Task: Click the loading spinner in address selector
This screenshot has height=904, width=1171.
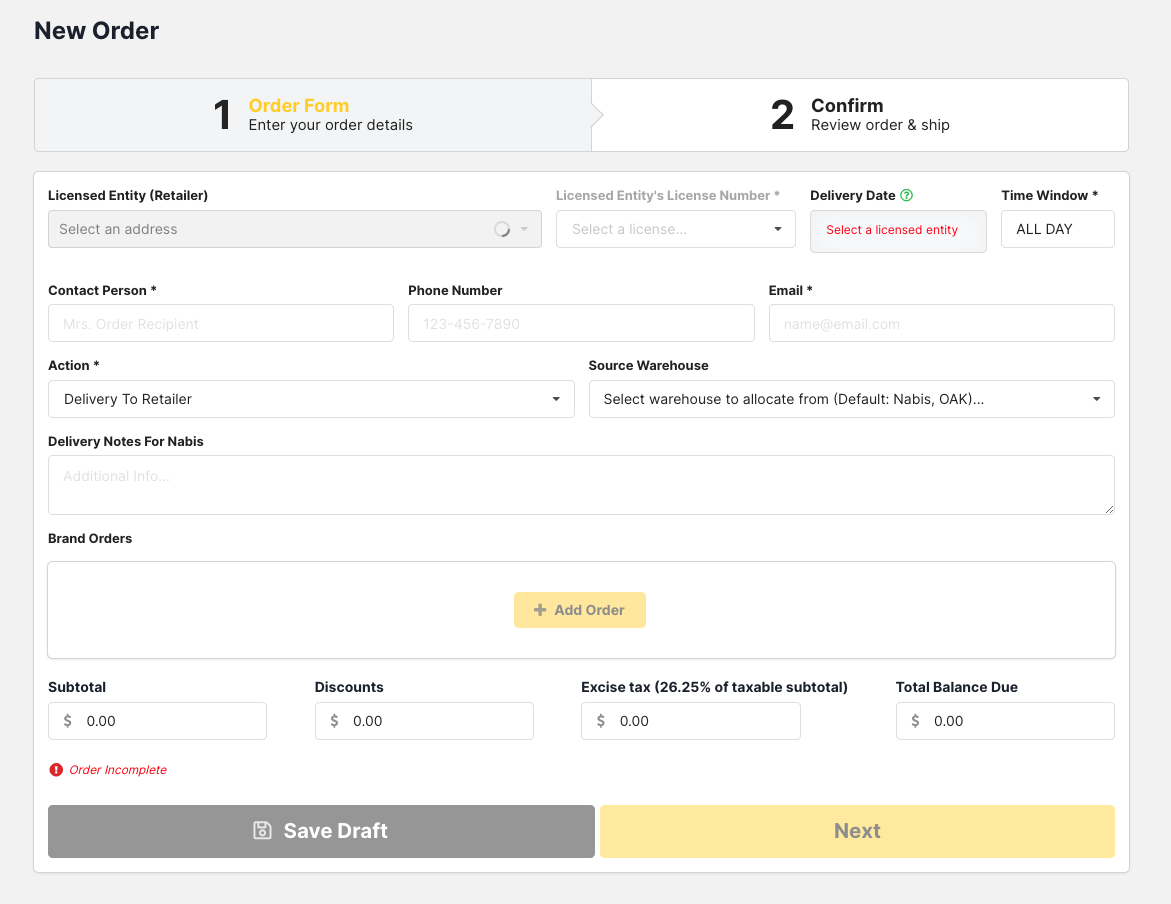Action: (502, 229)
